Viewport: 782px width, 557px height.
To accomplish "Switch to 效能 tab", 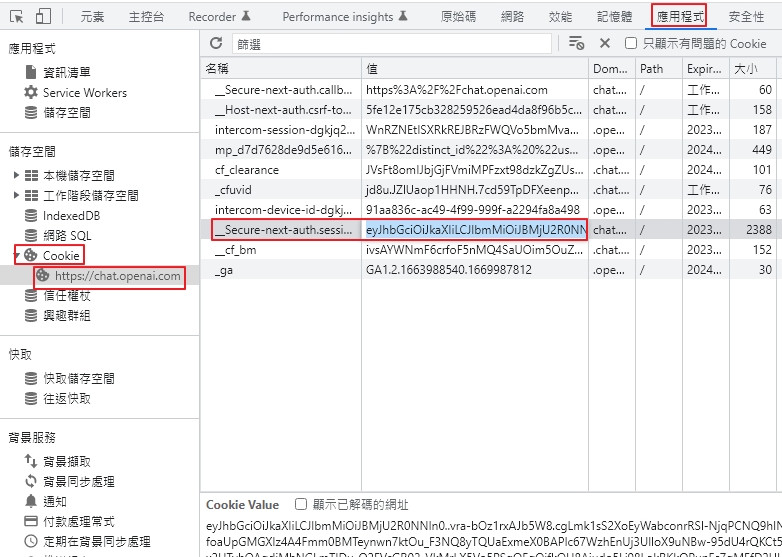I will (x=560, y=17).
